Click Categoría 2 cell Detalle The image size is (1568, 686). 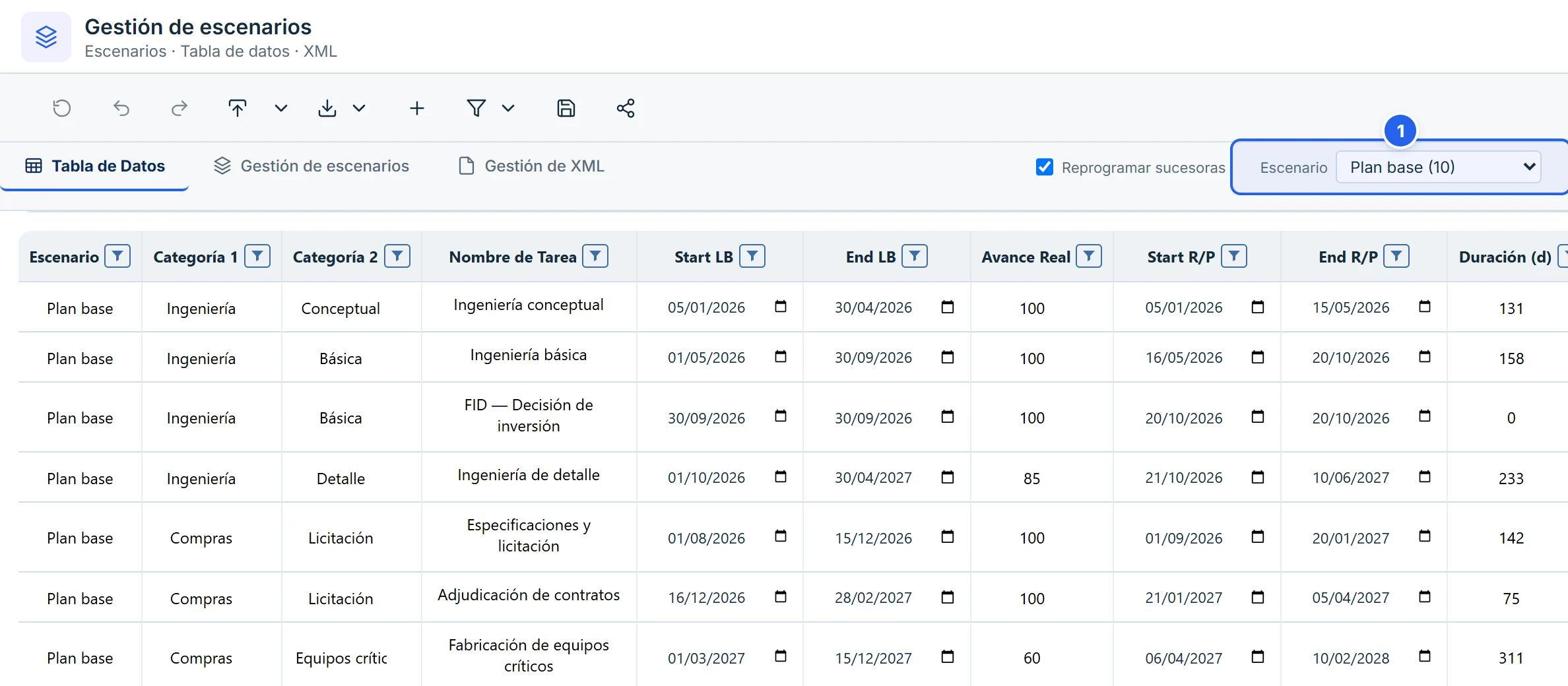pyautogui.click(x=341, y=479)
